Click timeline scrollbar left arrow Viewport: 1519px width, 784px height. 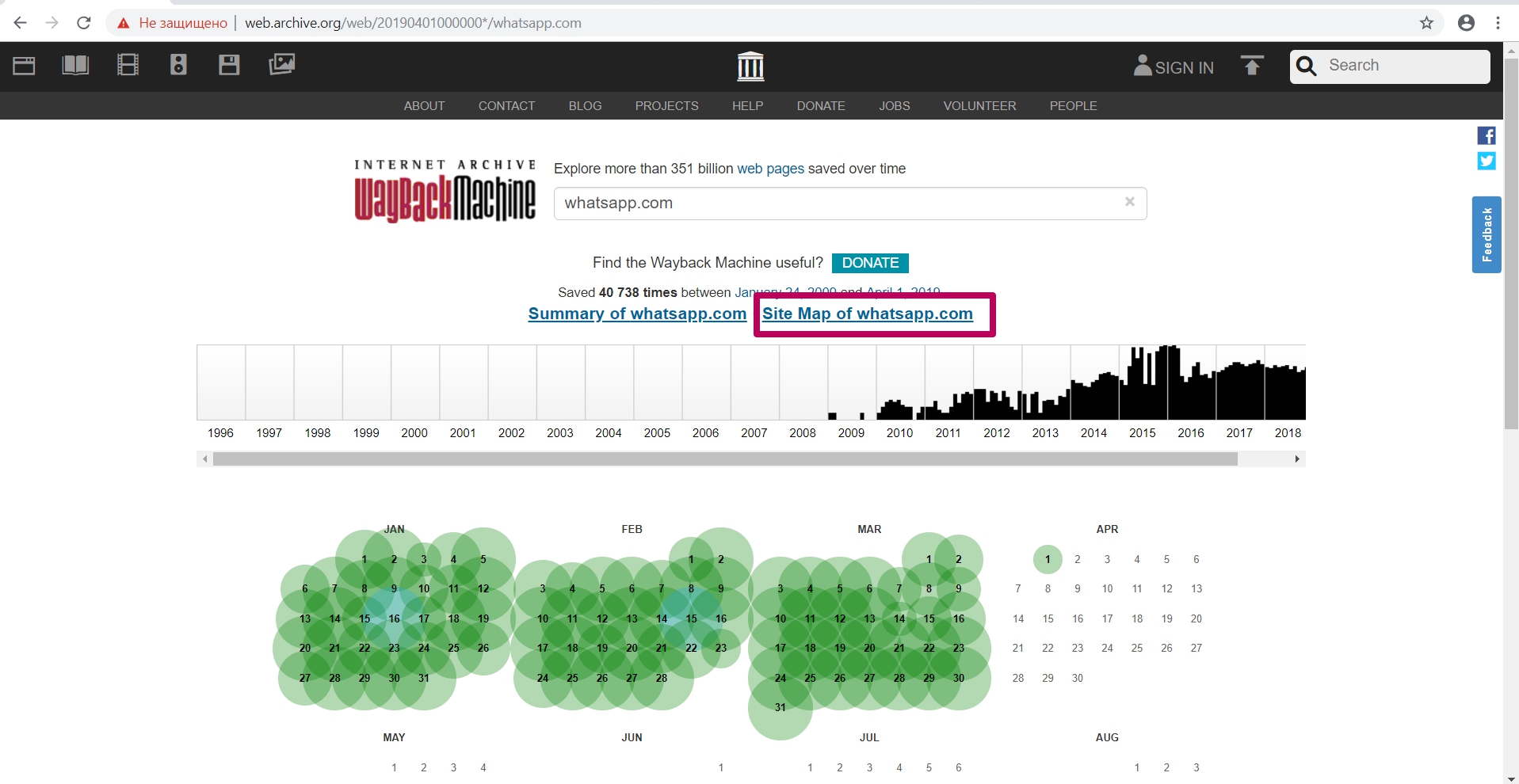[205, 459]
